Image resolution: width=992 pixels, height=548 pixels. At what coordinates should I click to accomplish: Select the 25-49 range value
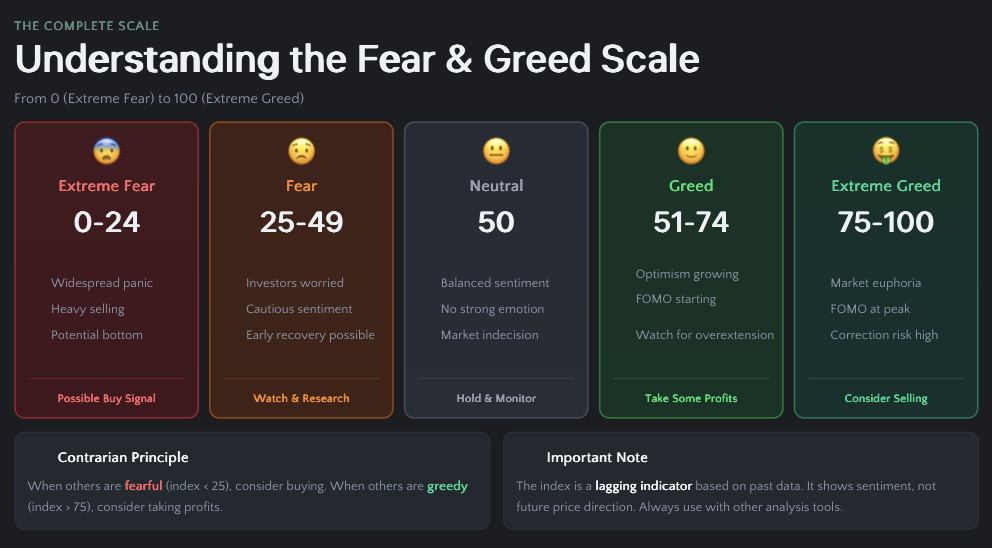(x=301, y=222)
